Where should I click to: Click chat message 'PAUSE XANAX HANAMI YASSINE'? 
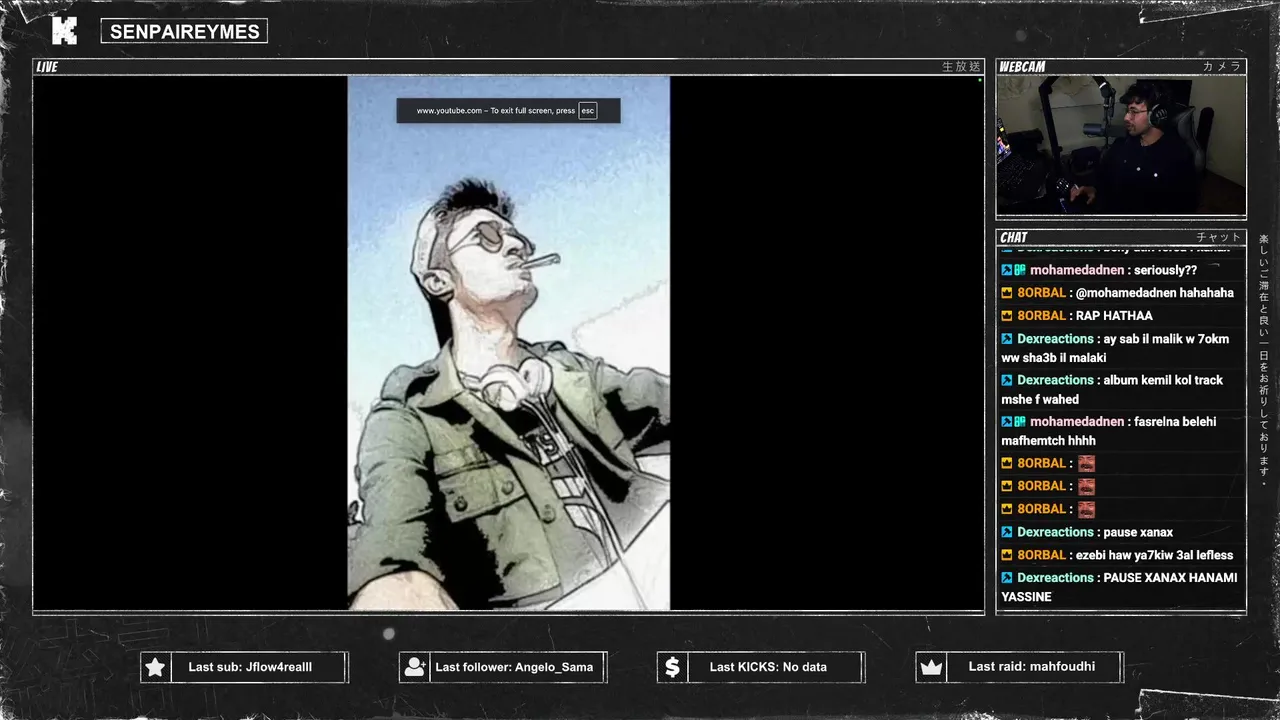[x=1119, y=587]
